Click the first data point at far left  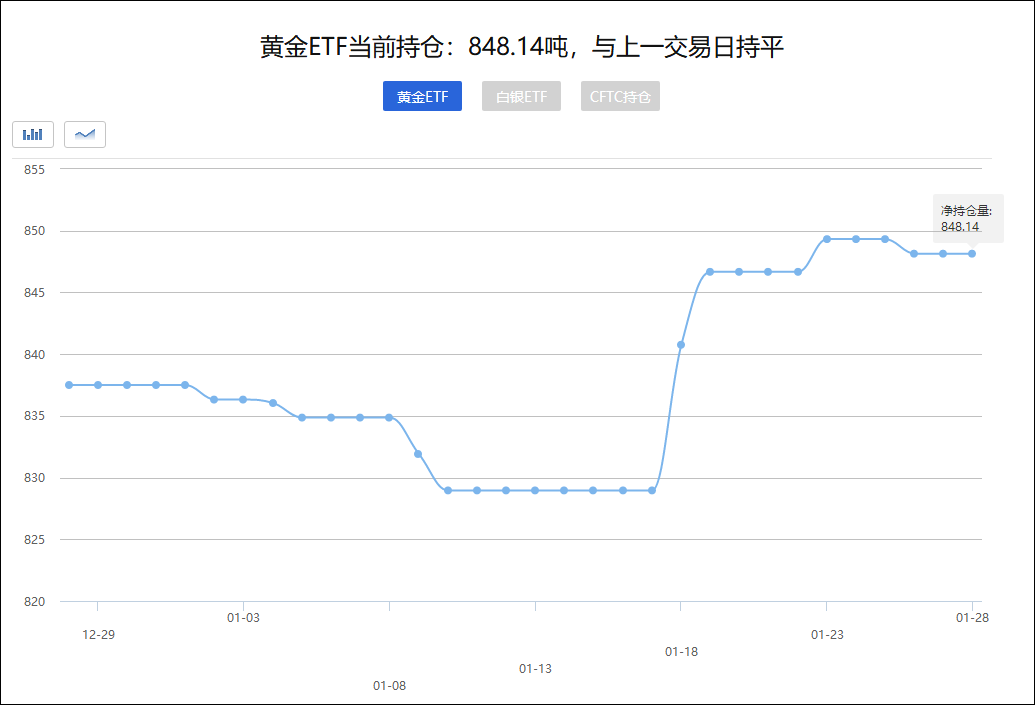point(69,385)
